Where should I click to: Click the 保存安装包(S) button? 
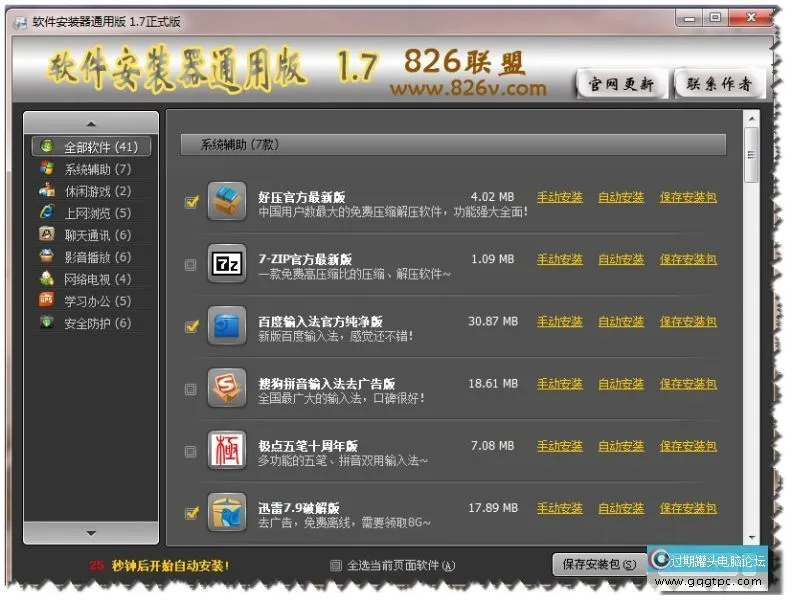(x=599, y=564)
